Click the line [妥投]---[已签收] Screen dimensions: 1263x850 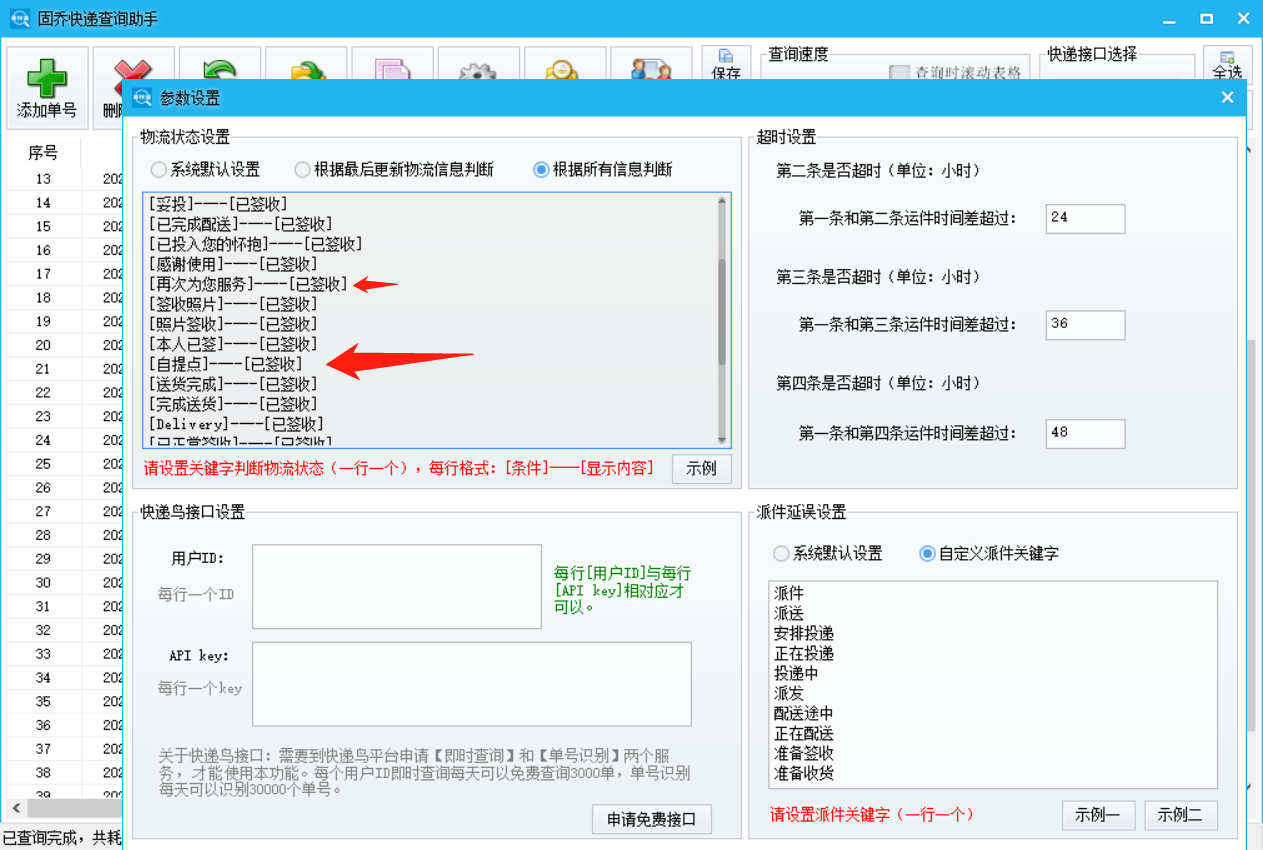(x=218, y=204)
